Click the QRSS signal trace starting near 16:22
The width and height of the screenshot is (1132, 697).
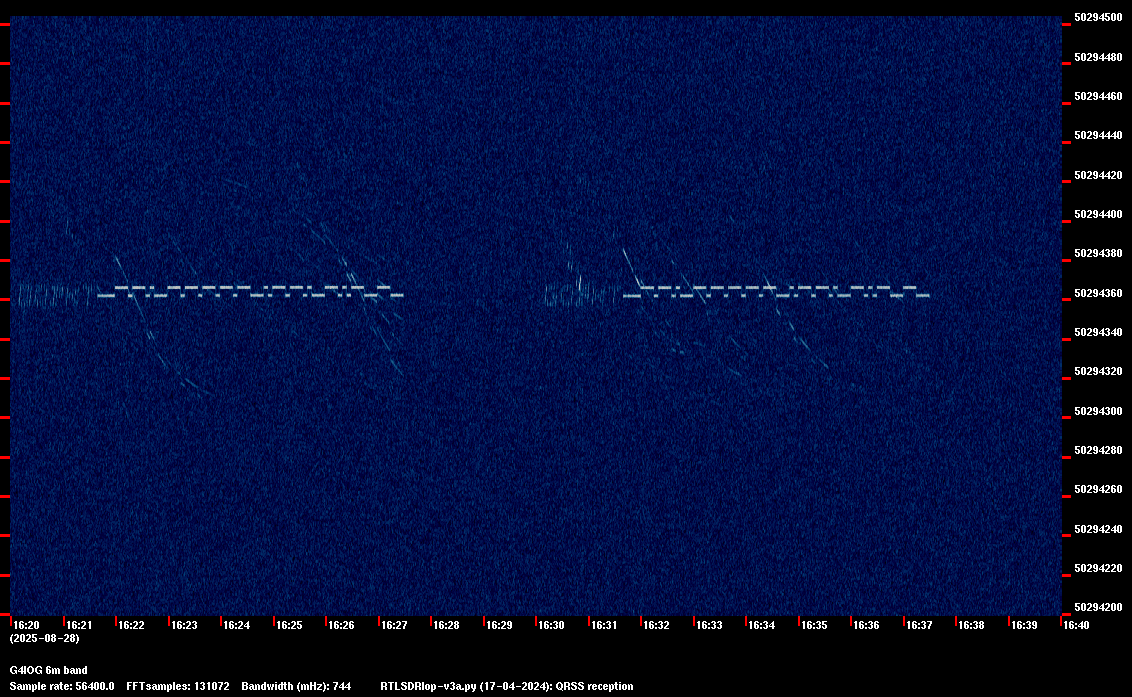(x=251, y=291)
